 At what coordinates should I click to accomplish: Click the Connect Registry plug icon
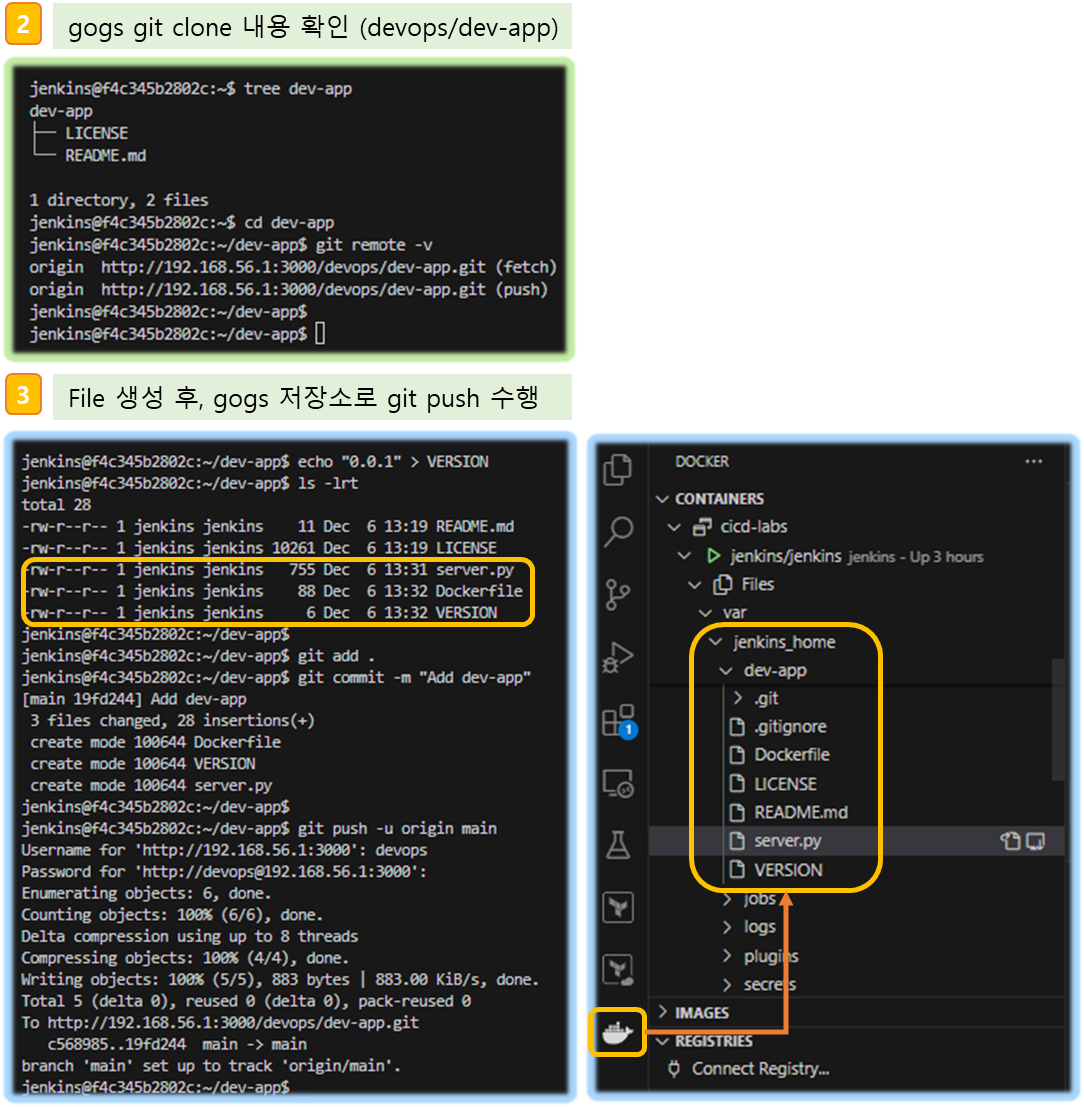pos(674,1069)
